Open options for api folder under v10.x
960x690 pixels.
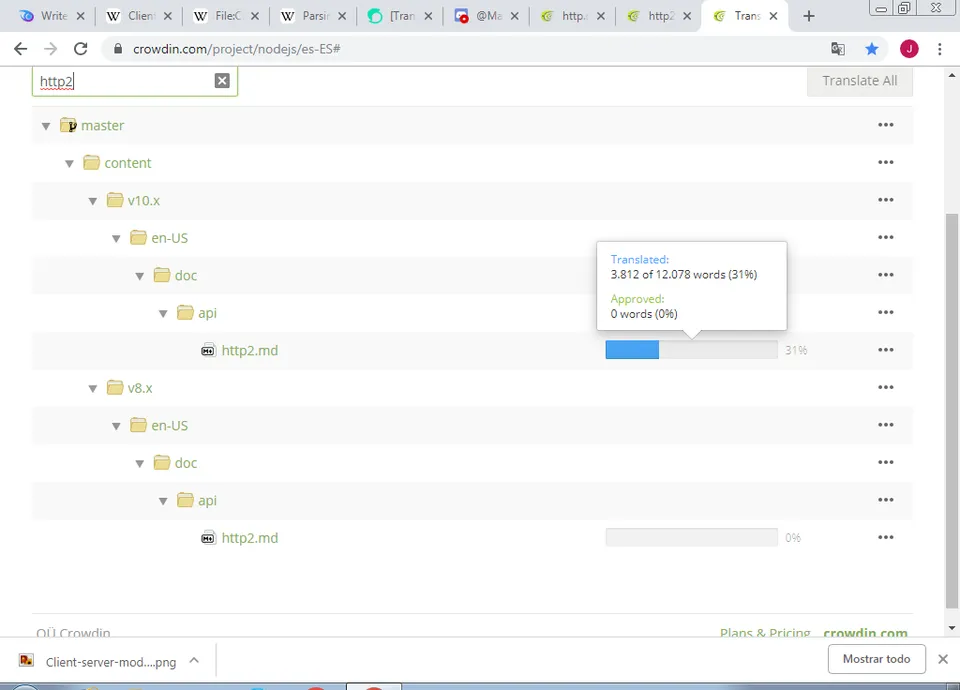885,312
